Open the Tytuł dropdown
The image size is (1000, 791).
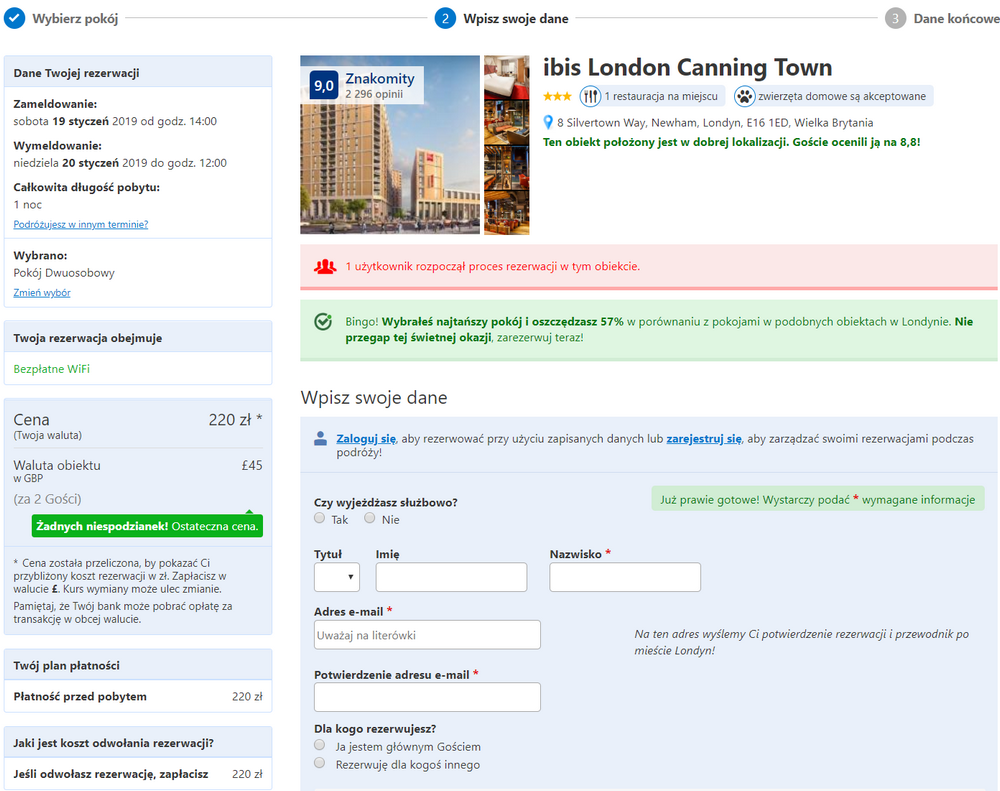pos(337,577)
